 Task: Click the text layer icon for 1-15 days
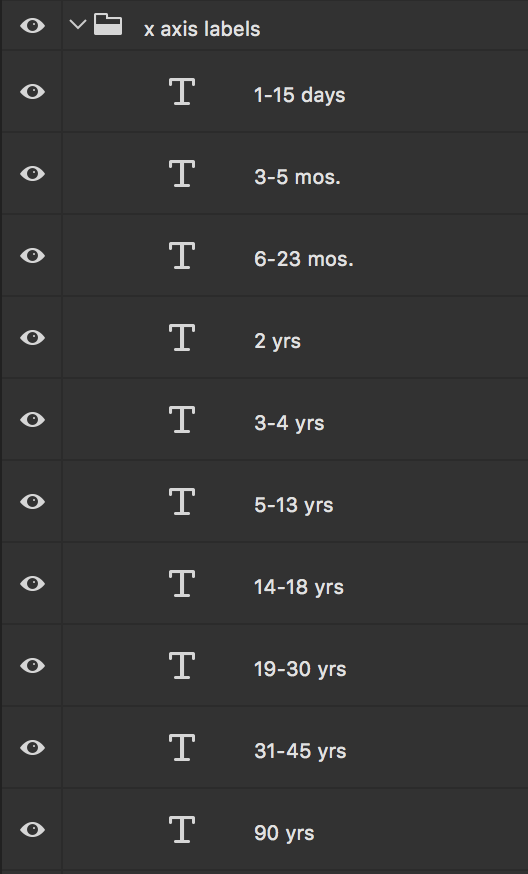pos(182,91)
